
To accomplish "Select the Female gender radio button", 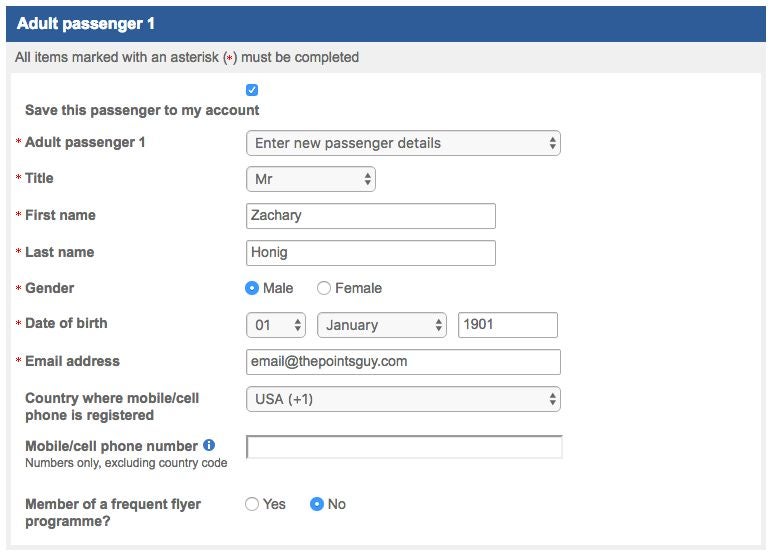I will 324,288.
